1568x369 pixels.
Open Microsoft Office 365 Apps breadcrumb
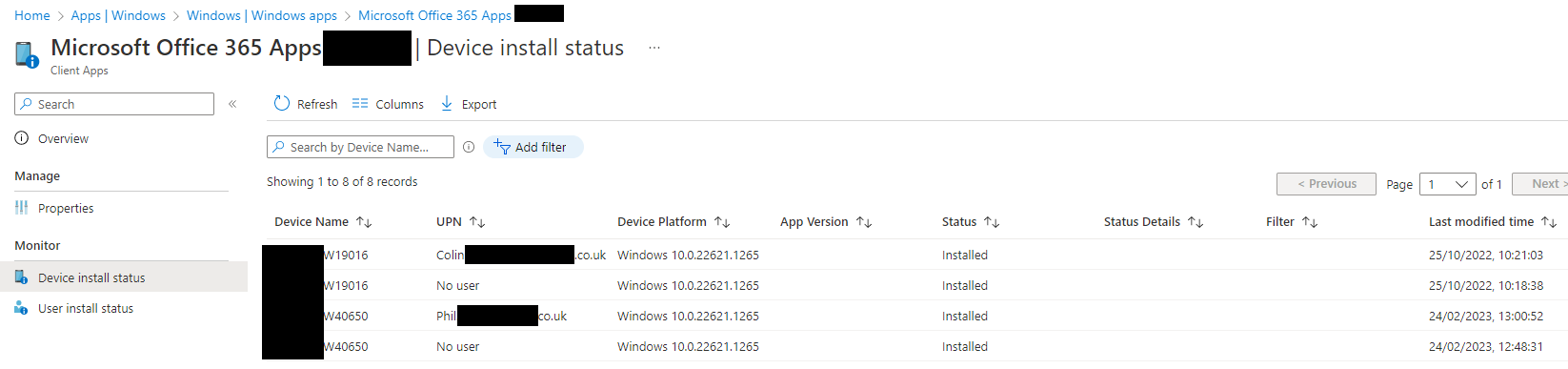pyautogui.click(x=434, y=15)
